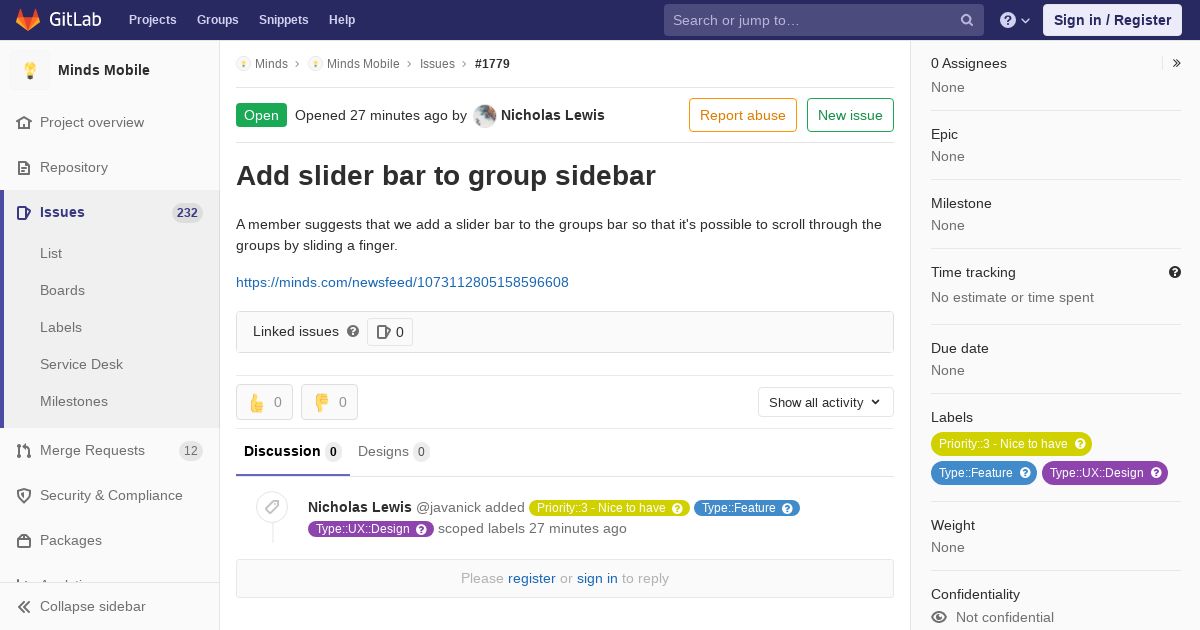Open the Groups menu
The height and width of the screenshot is (630, 1200).
218,20
